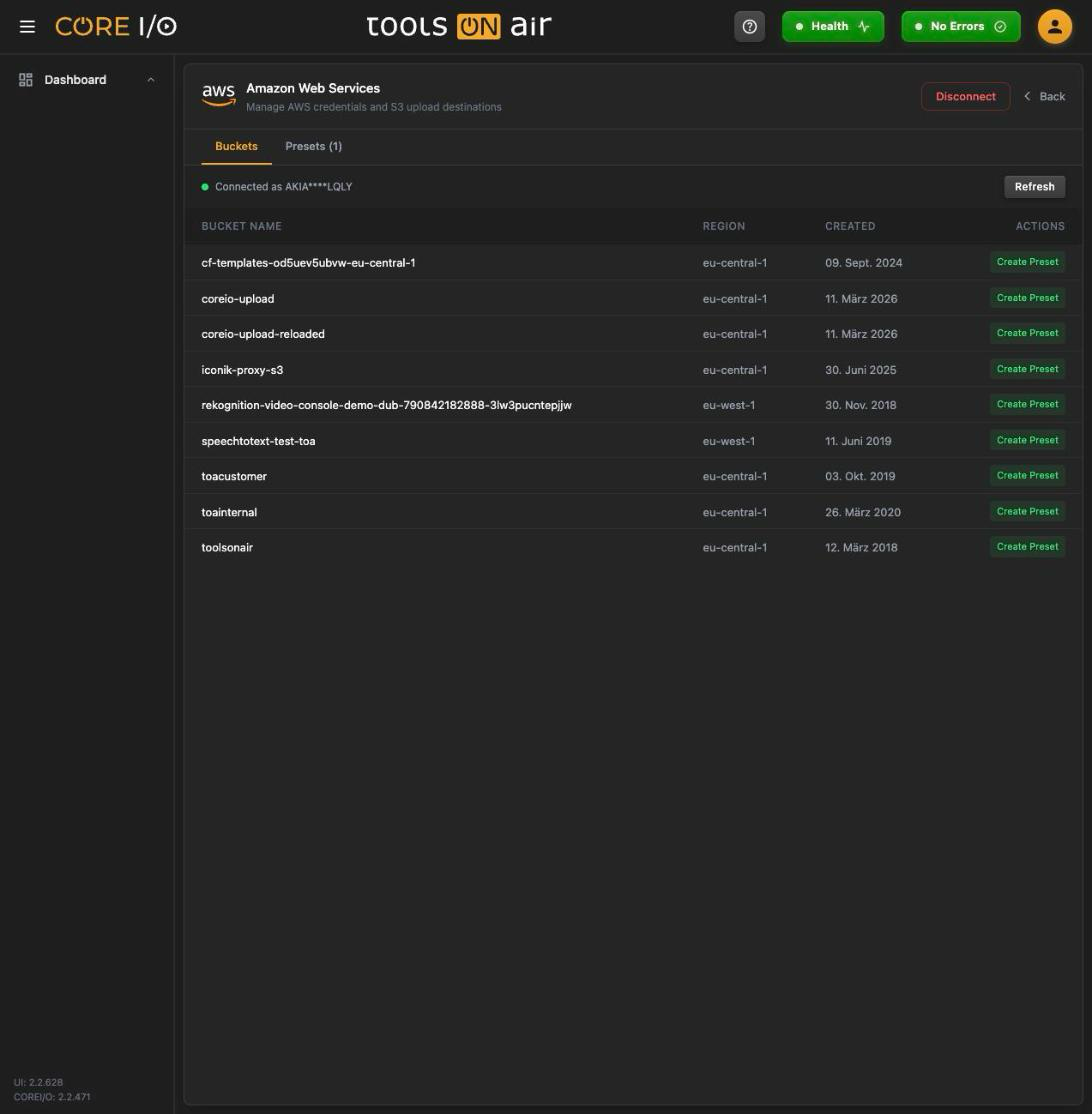Click date 26. März 2020
Image resolution: width=1092 pixels, height=1114 pixels.
(863, 512)
